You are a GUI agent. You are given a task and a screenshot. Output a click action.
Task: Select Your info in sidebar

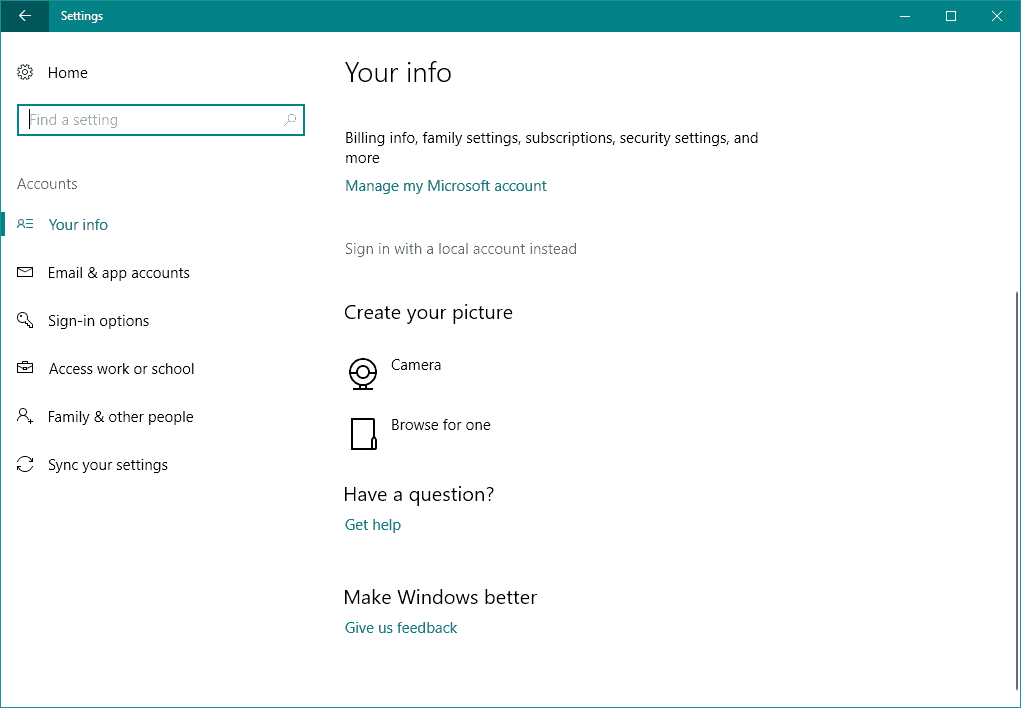click(78, 225)
